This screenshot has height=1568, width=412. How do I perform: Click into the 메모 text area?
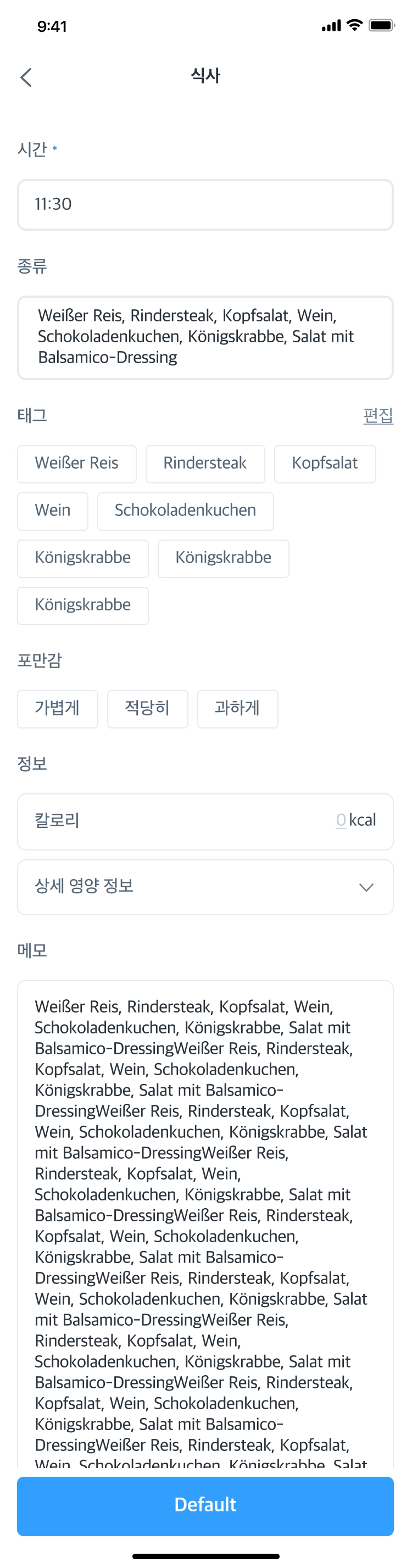point(205,1217)
